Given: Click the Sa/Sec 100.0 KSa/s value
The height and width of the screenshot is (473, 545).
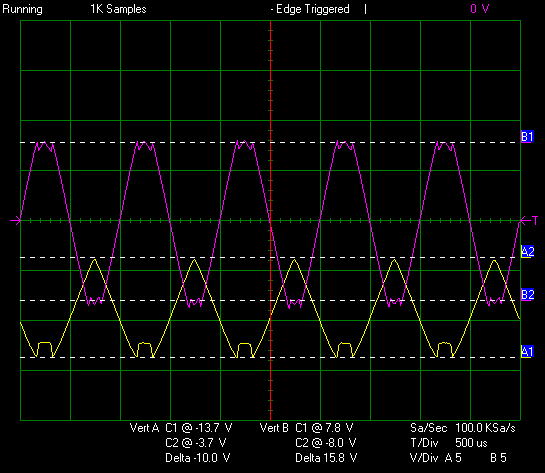Looking at the screenshot, I should (485, 428).
